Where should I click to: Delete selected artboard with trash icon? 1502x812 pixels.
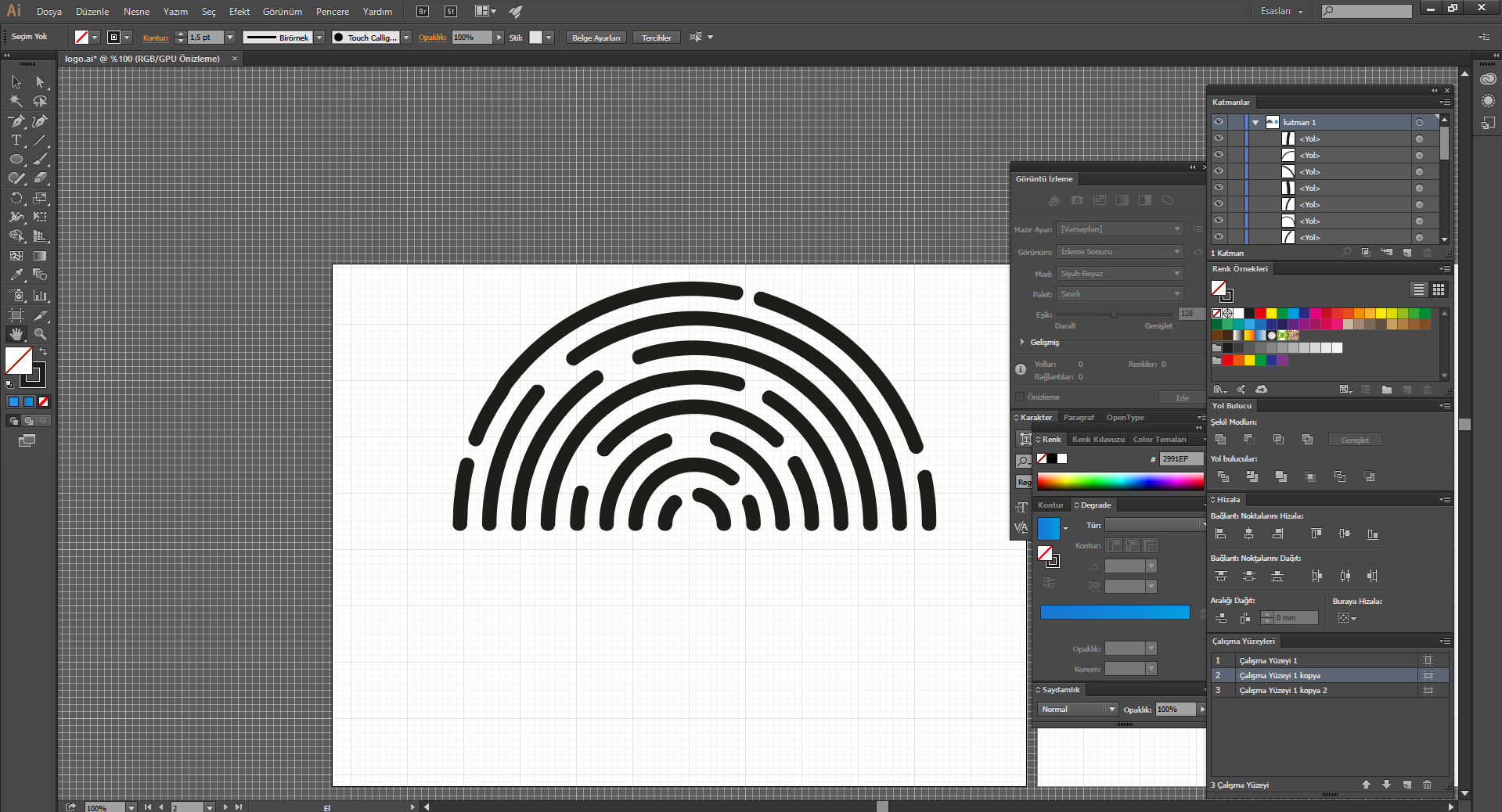(x=1427, y=785)
